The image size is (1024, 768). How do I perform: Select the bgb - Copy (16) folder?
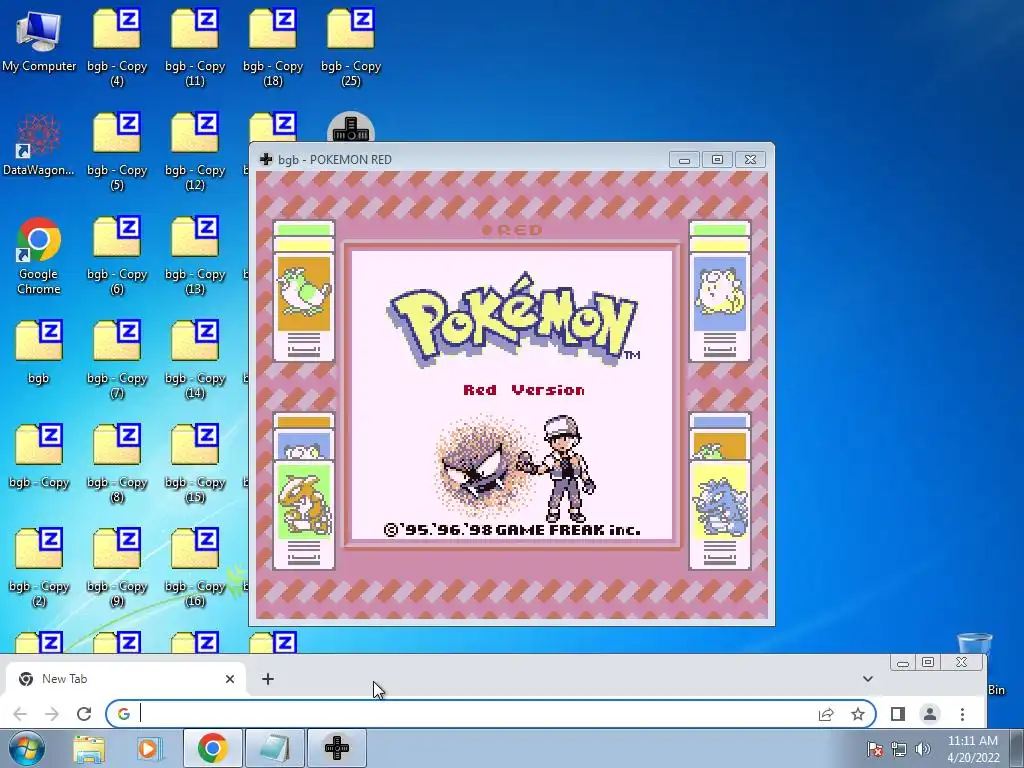click(195, 567)
